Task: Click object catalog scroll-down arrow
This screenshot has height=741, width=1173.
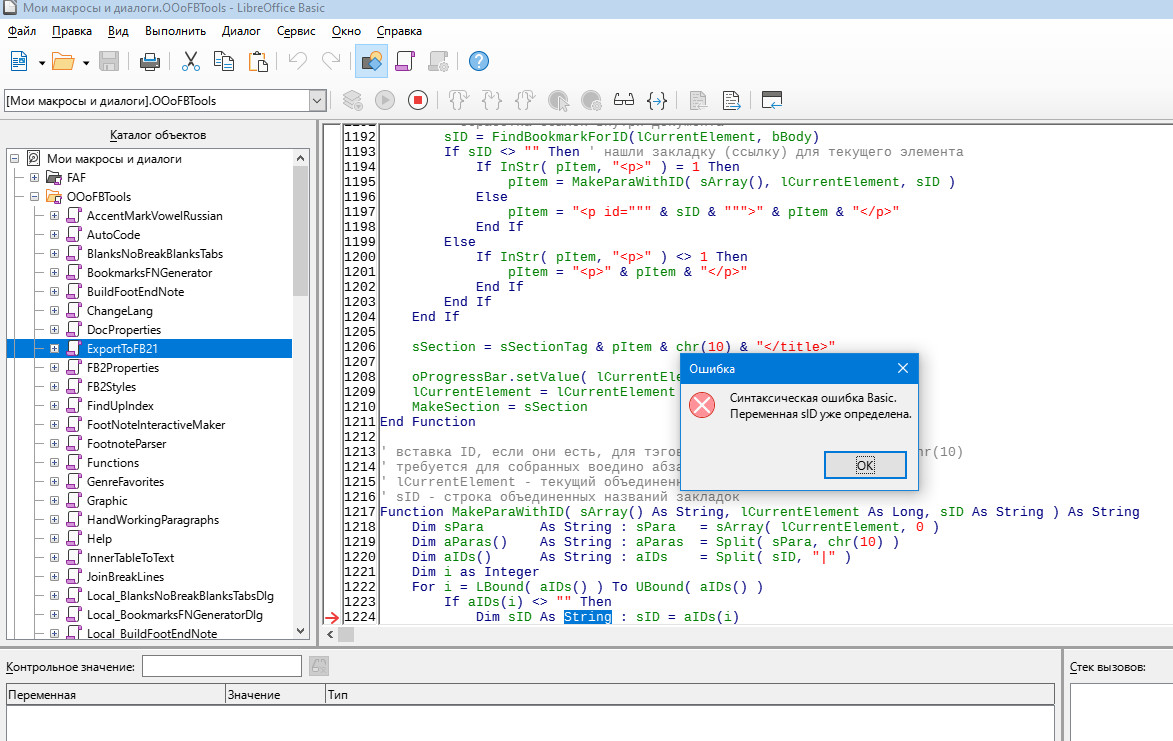Action: (301, 631)
